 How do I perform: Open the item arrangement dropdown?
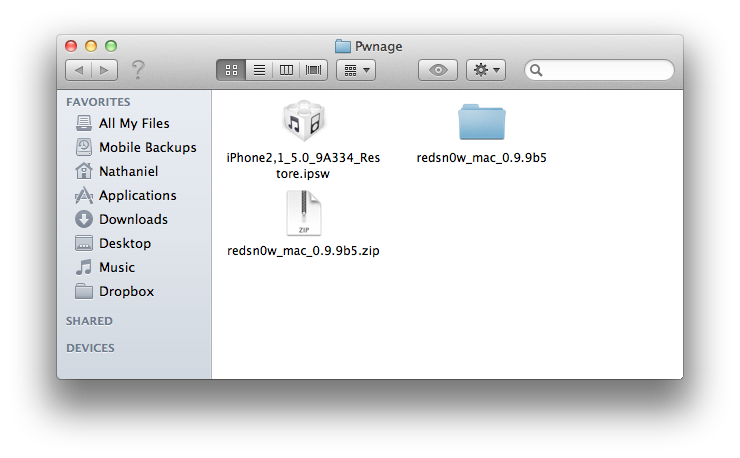pyautogui.click(x=356, y=70)
